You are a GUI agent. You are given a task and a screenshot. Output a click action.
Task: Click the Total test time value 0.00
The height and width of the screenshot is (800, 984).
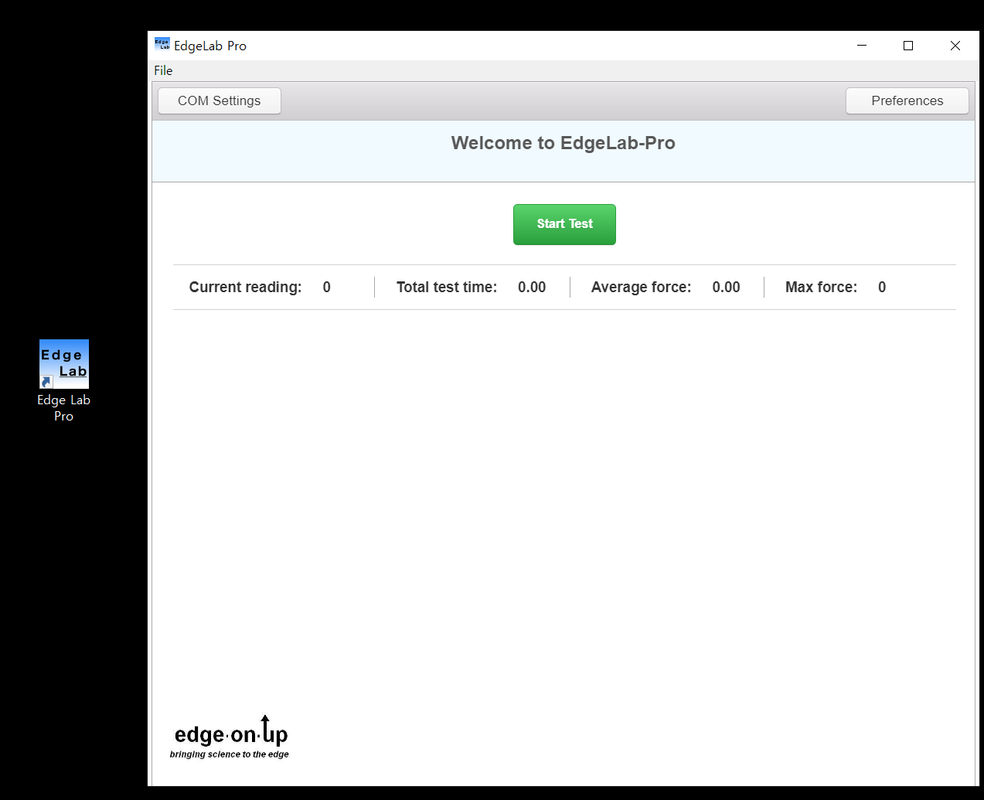(x=532, y=287)
